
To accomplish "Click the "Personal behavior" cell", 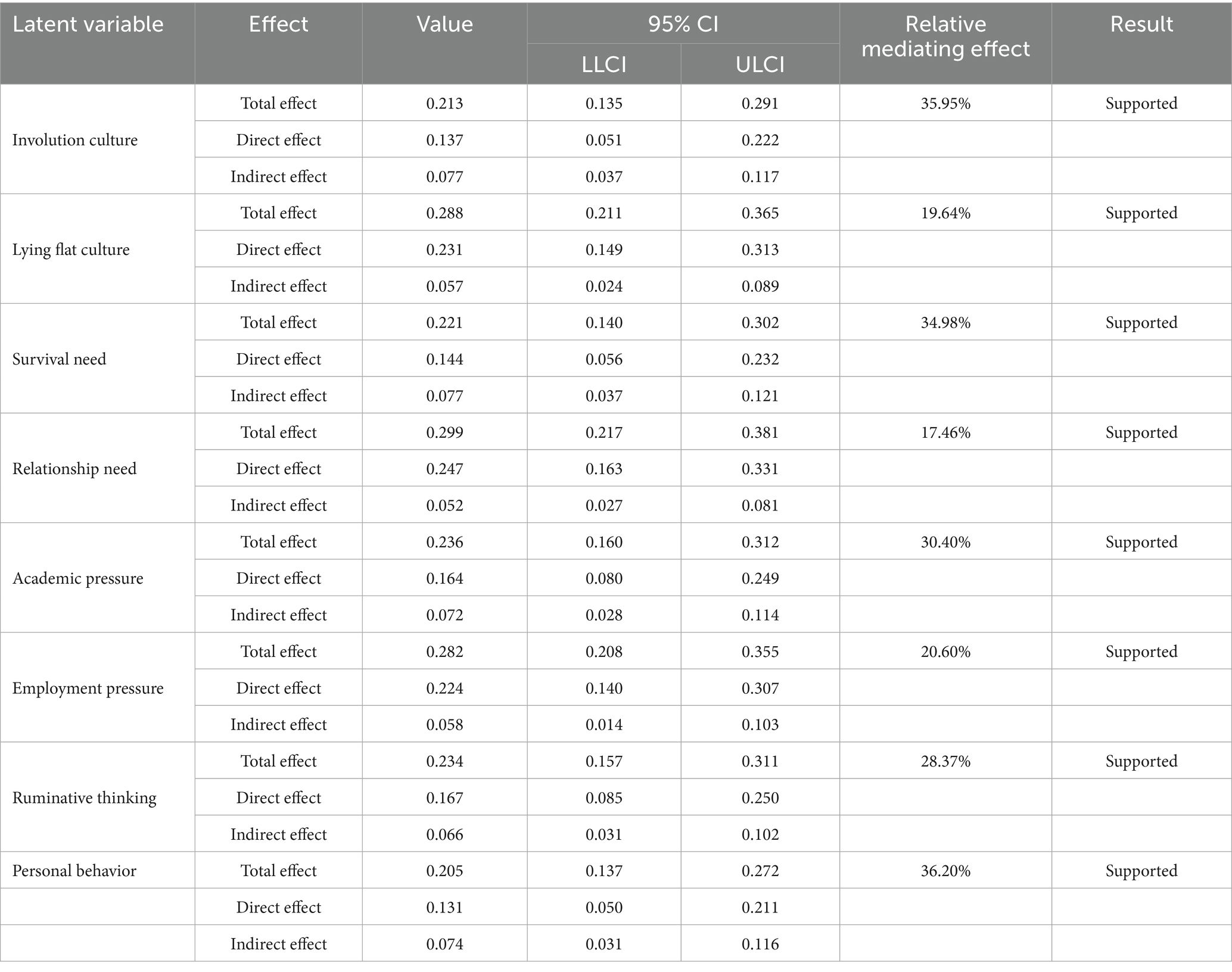I will point(74,871).
